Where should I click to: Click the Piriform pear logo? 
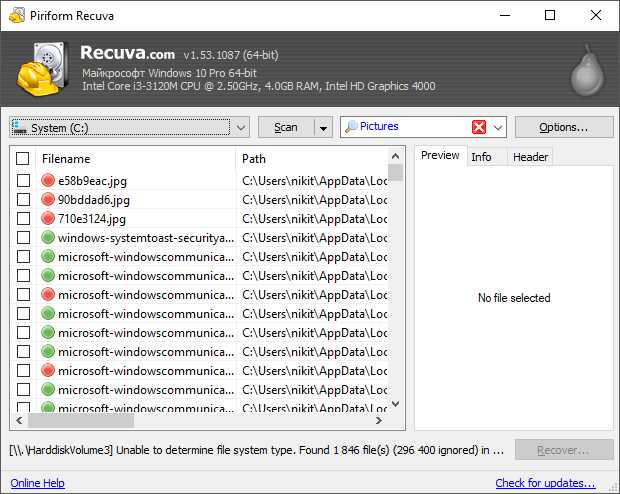(588, 70)
